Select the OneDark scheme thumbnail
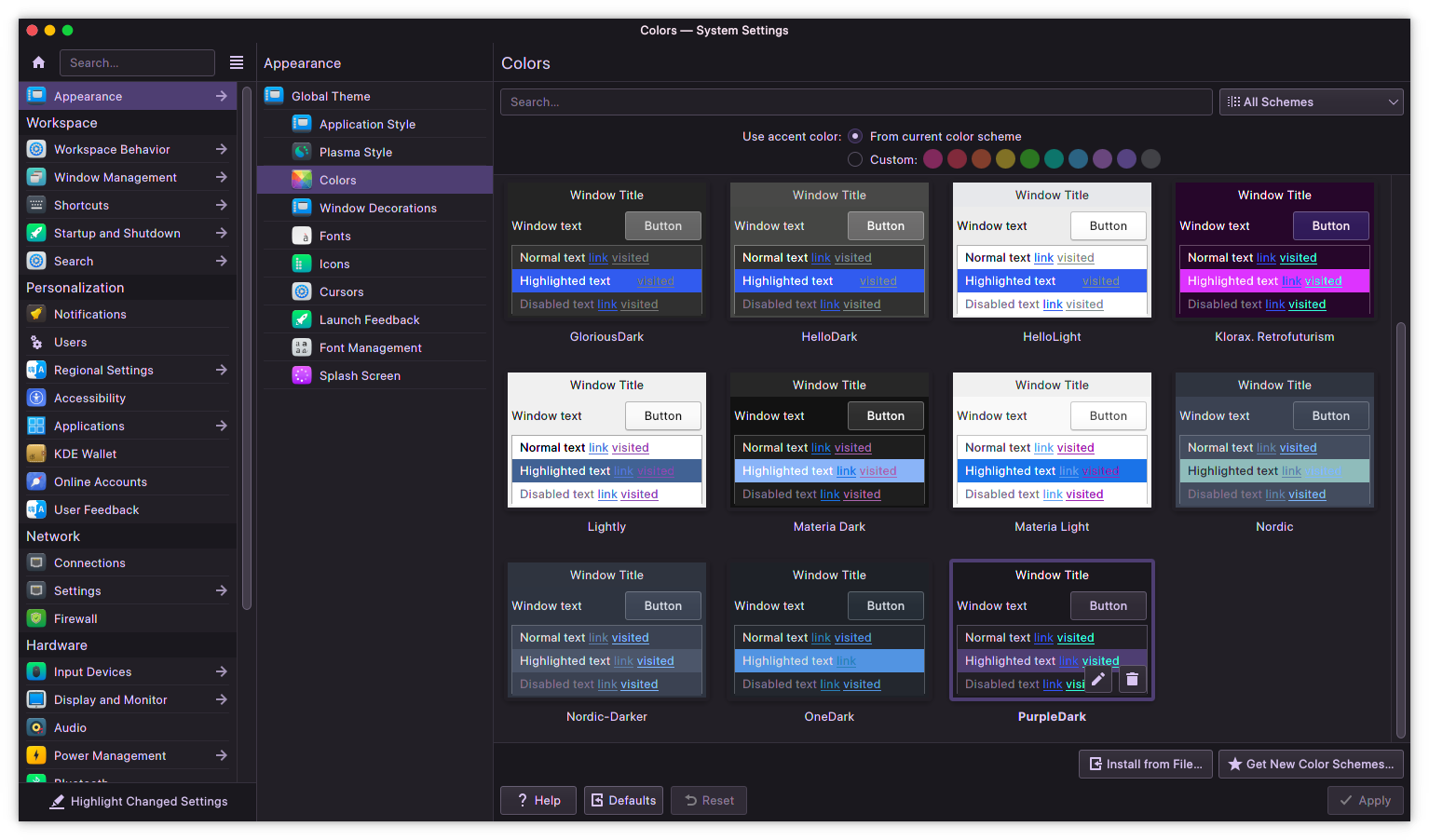Screen dimensions: 1429x840 (829, 630)
